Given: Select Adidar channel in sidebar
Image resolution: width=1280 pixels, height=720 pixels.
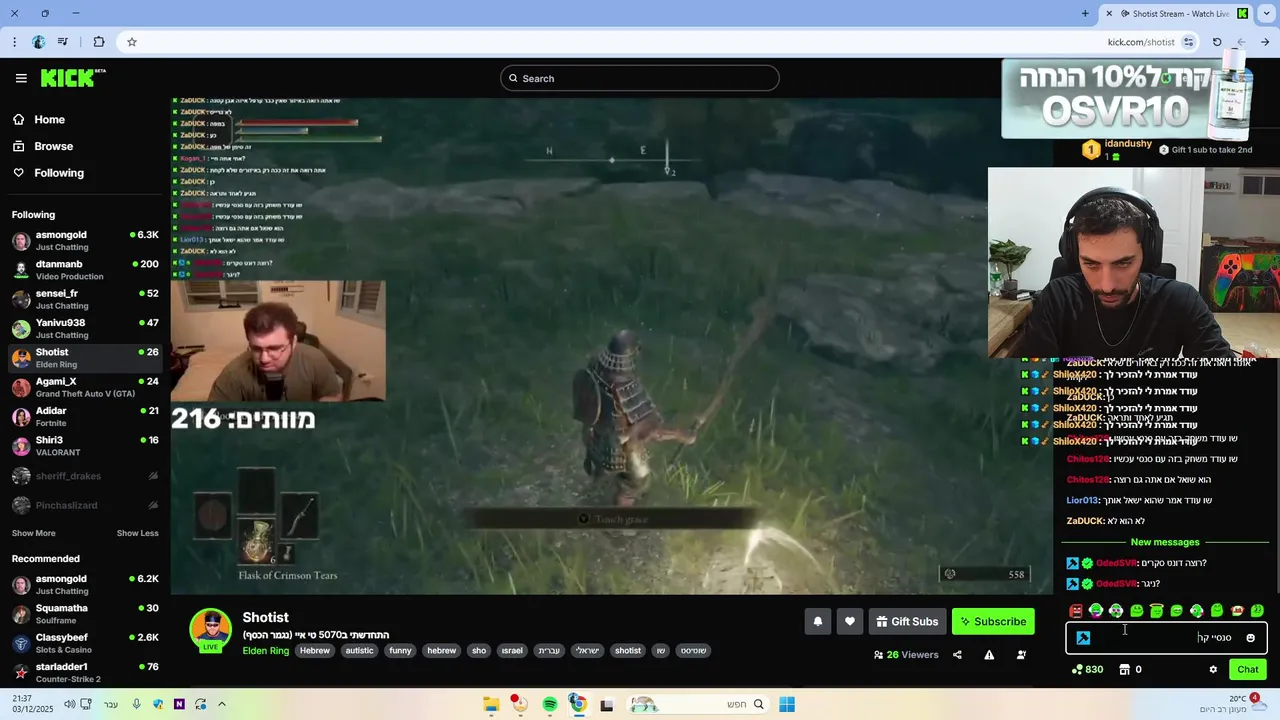Looking at the screenshot, I should coord(85,416).
